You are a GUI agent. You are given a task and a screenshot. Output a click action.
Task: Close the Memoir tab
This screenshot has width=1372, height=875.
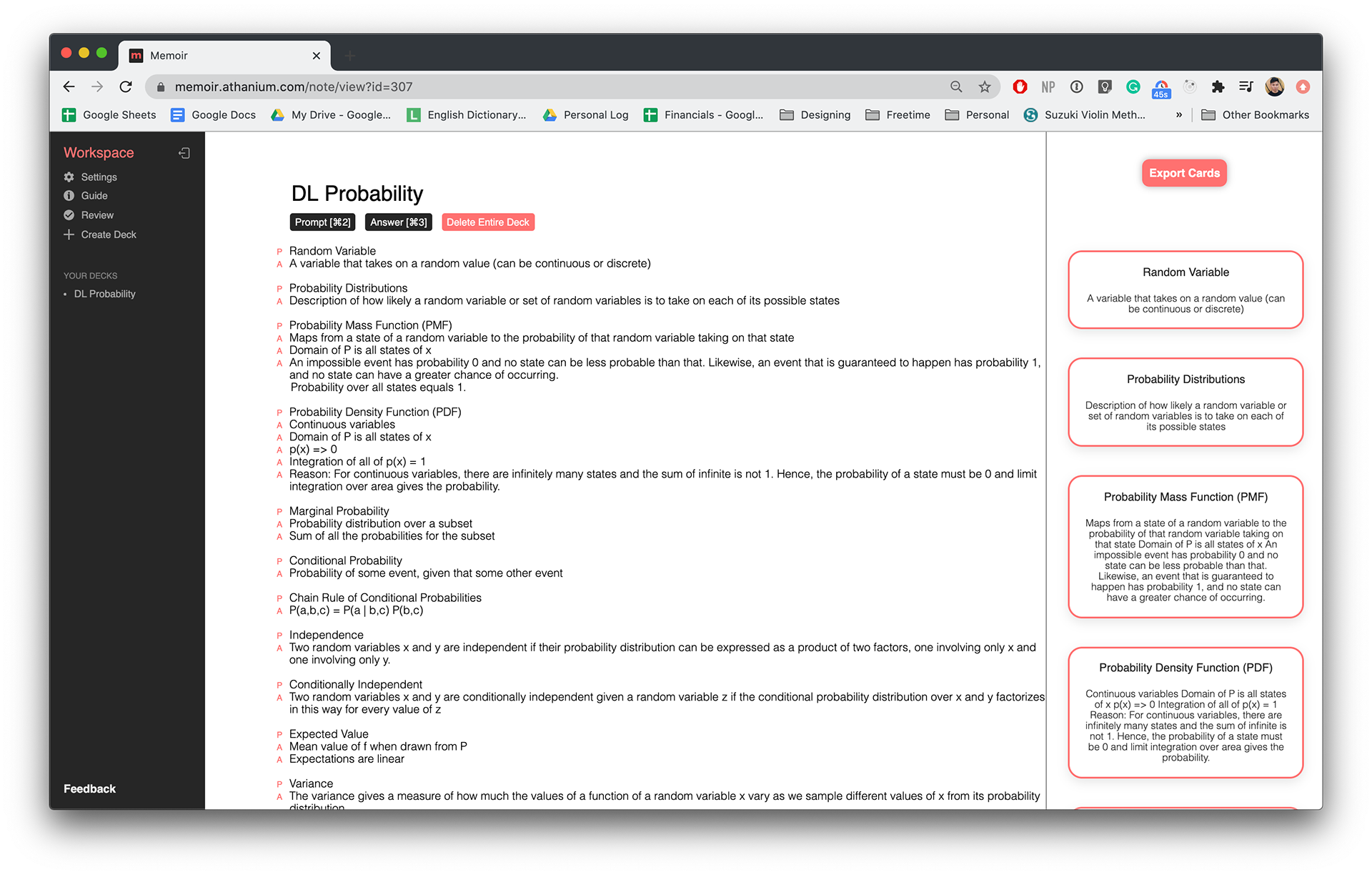click(x=316, y=56)
